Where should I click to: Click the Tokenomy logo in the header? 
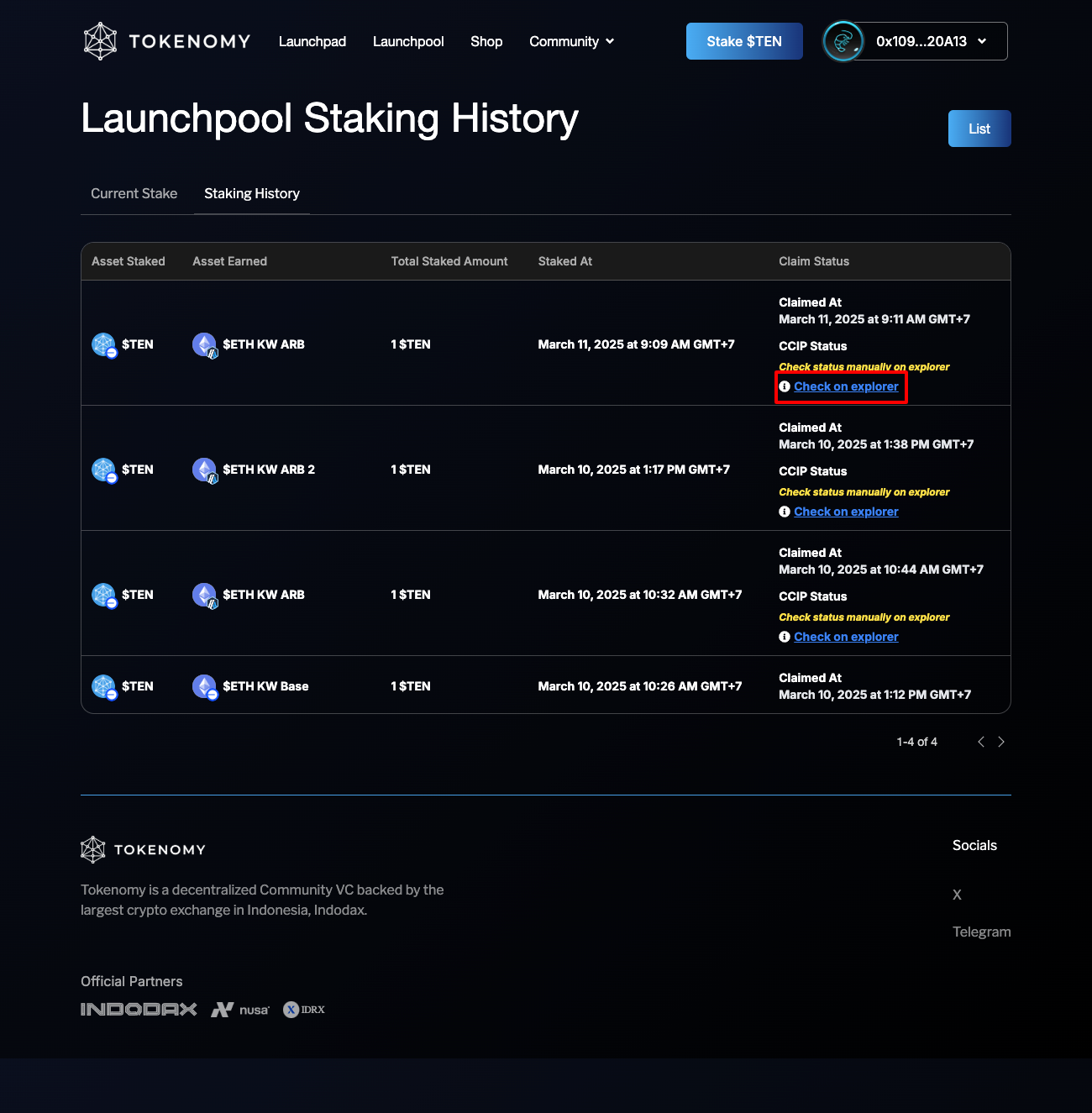[x=166, y=41]
